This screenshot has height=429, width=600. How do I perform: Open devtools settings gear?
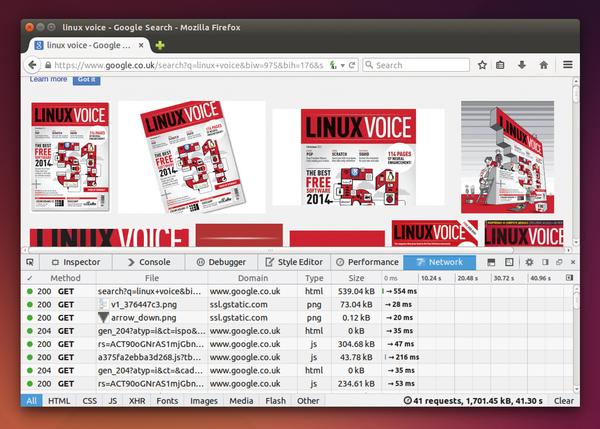529,262
